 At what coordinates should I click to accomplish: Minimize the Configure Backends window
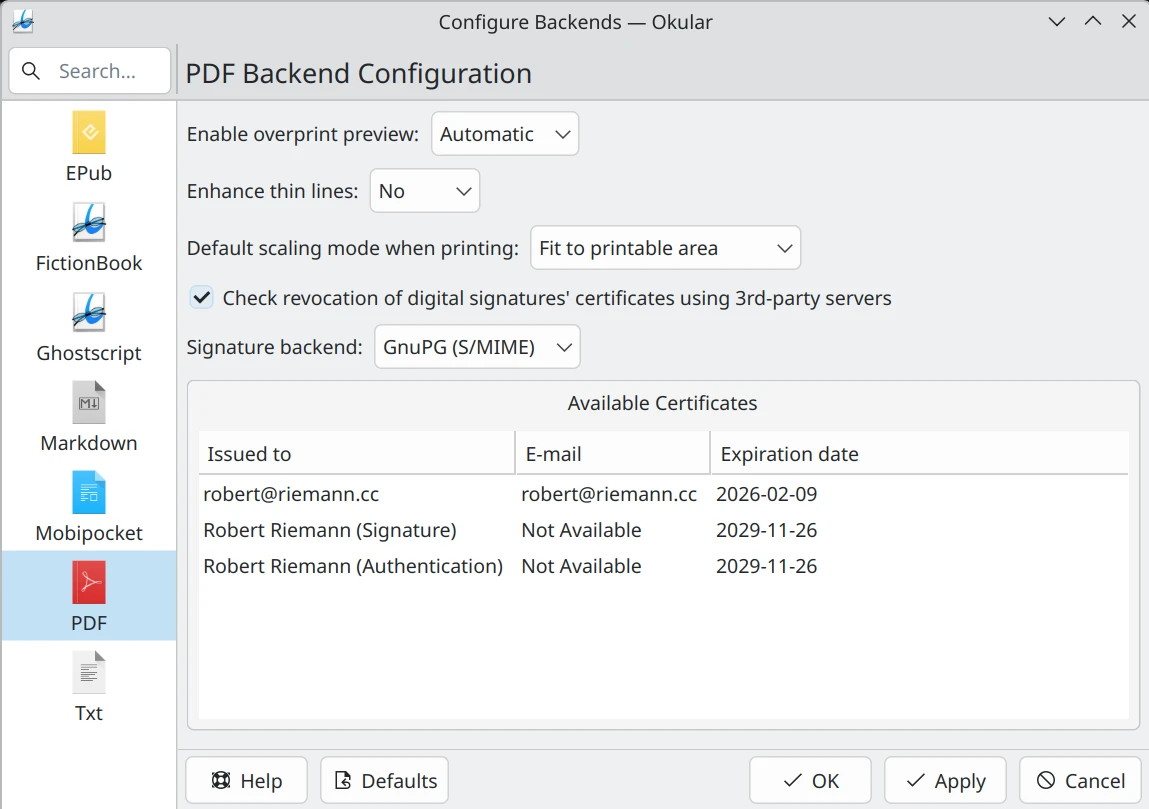1057,21
